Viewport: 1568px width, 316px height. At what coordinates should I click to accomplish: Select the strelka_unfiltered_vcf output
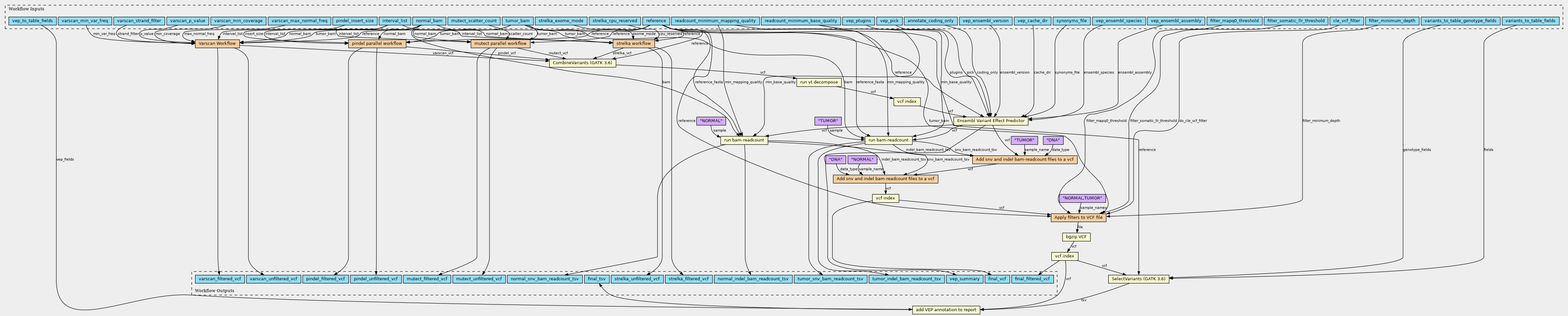(x=637, y=279)
